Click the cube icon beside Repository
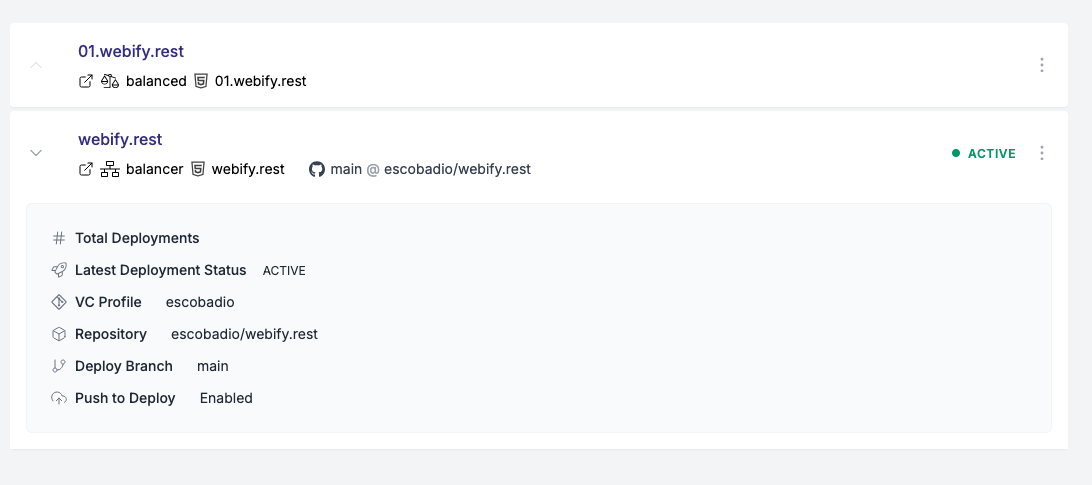The width and height of the screenshot is (1092, 485). 59,334
